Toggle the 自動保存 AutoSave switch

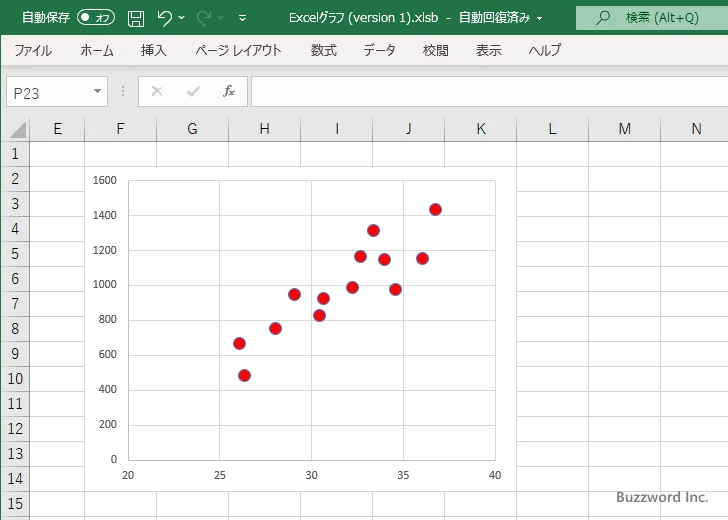96,18
